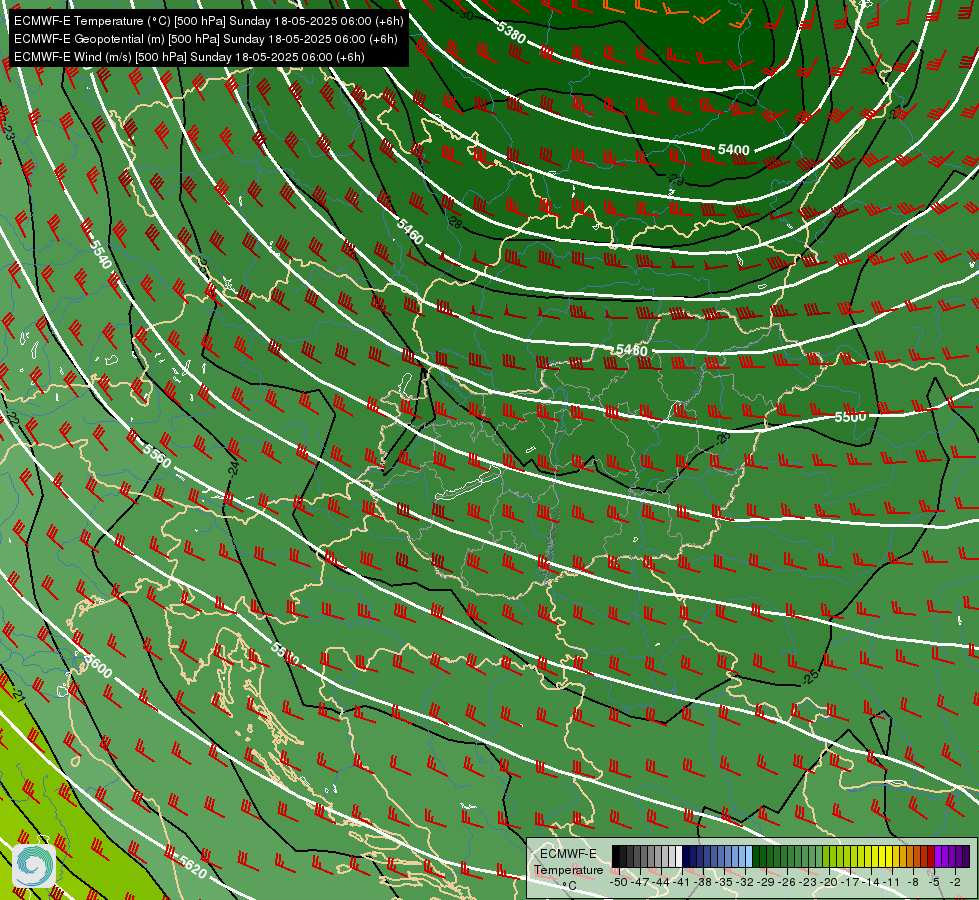The height and width of the screenshot is (900, 979).
Task: Click the -8 value on the legend scale
Action: (913, 882)
